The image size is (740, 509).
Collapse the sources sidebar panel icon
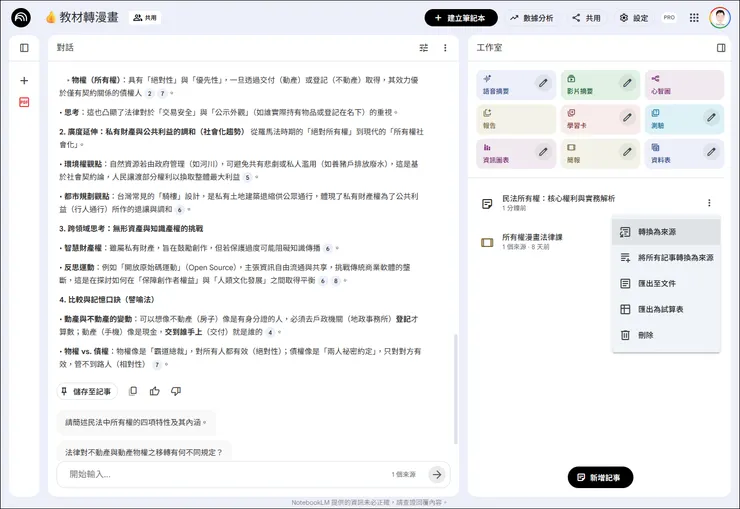[24, 48]
